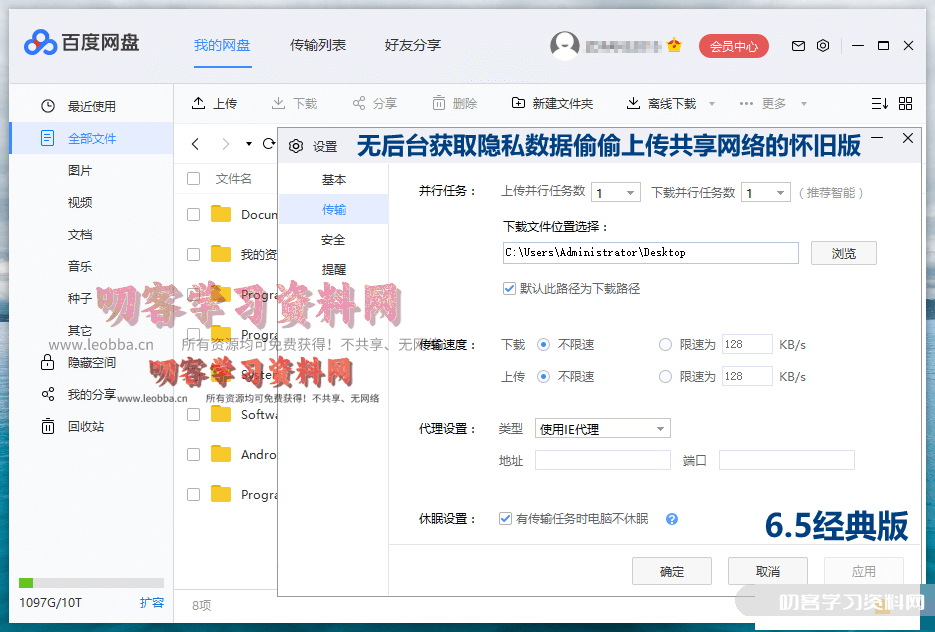Click the download path input field
This screenshot has height=632, width=935.
[650, 253]
